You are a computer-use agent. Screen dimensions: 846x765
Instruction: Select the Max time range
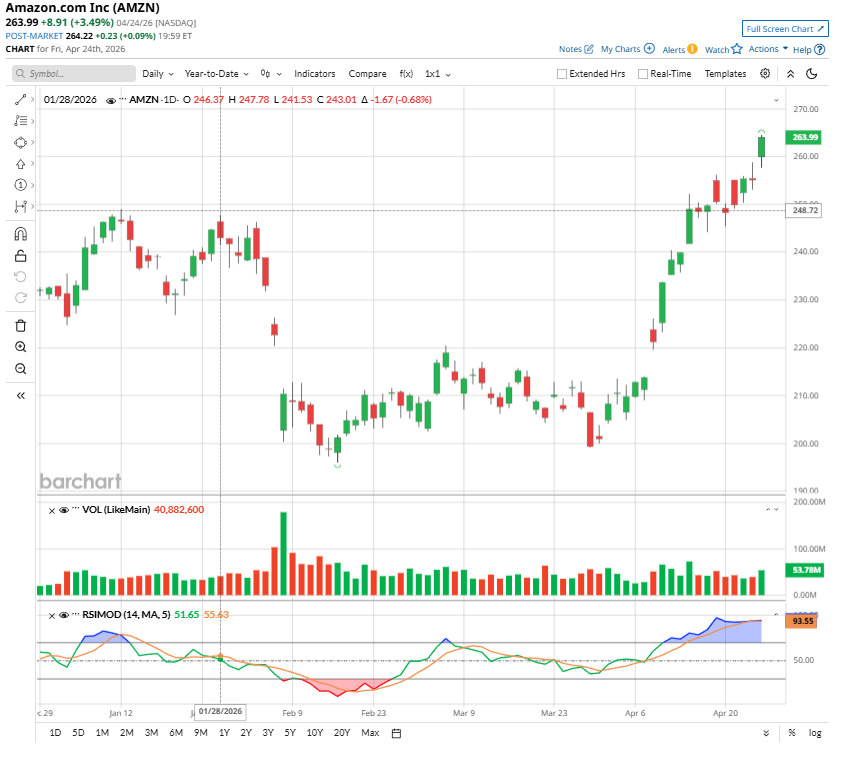370,733
